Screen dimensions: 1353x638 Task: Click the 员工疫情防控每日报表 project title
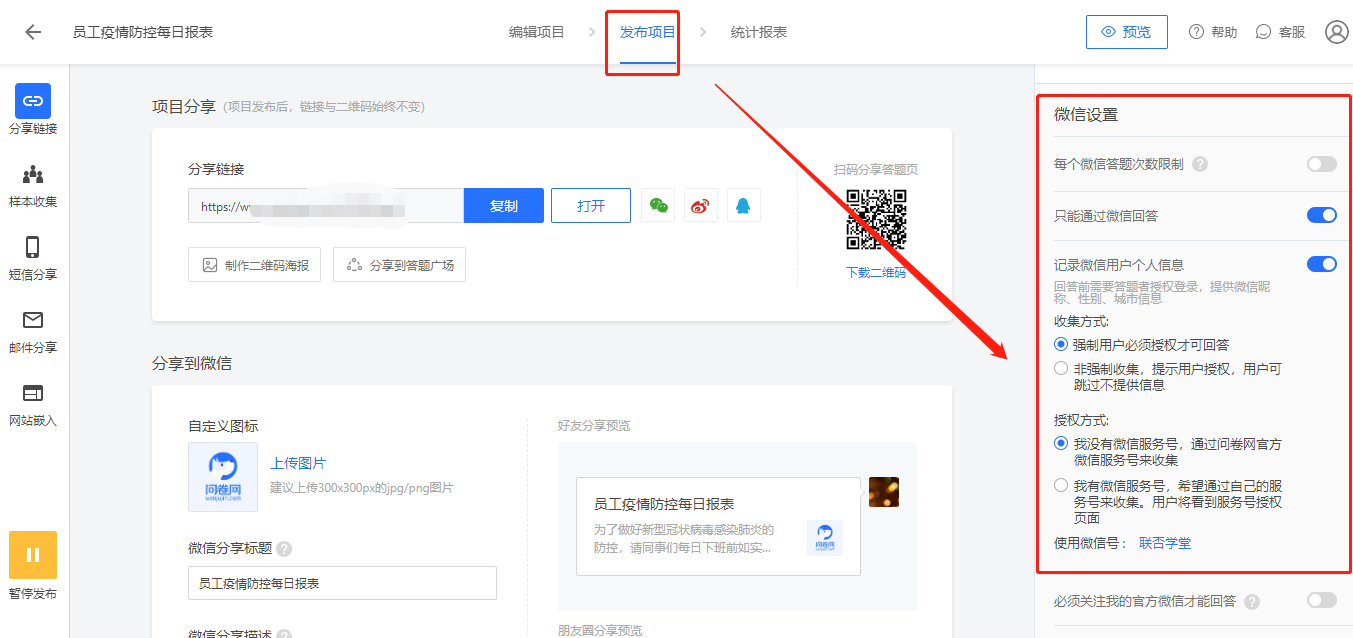point(143,32)
